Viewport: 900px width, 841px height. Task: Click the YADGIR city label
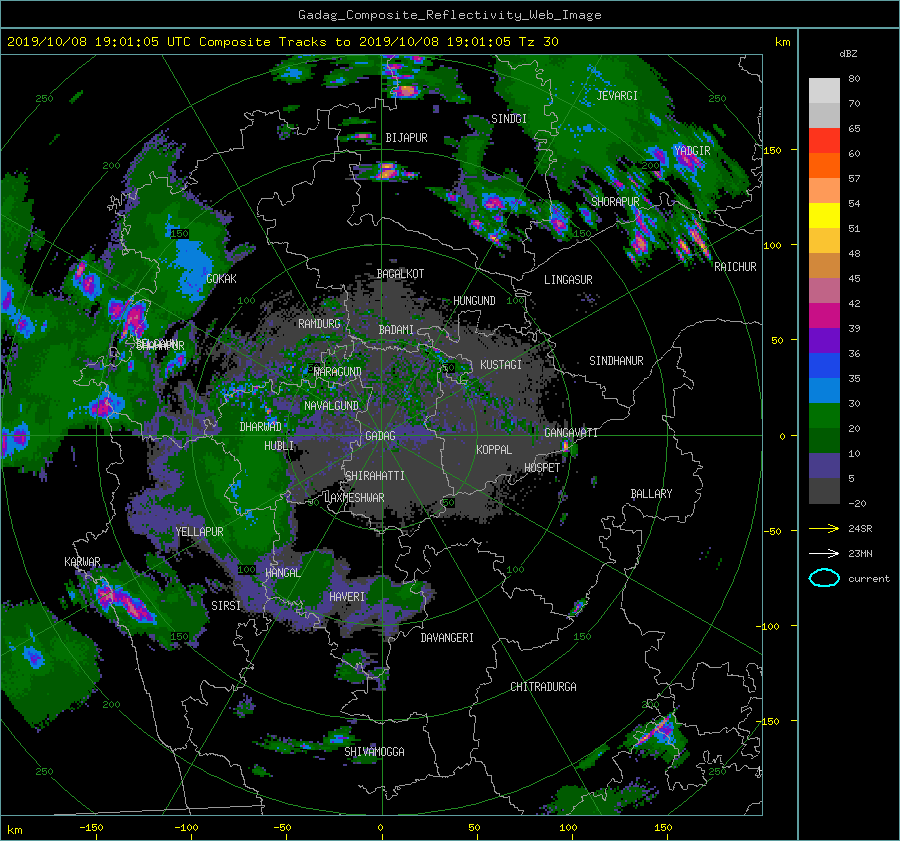[692, 151]
